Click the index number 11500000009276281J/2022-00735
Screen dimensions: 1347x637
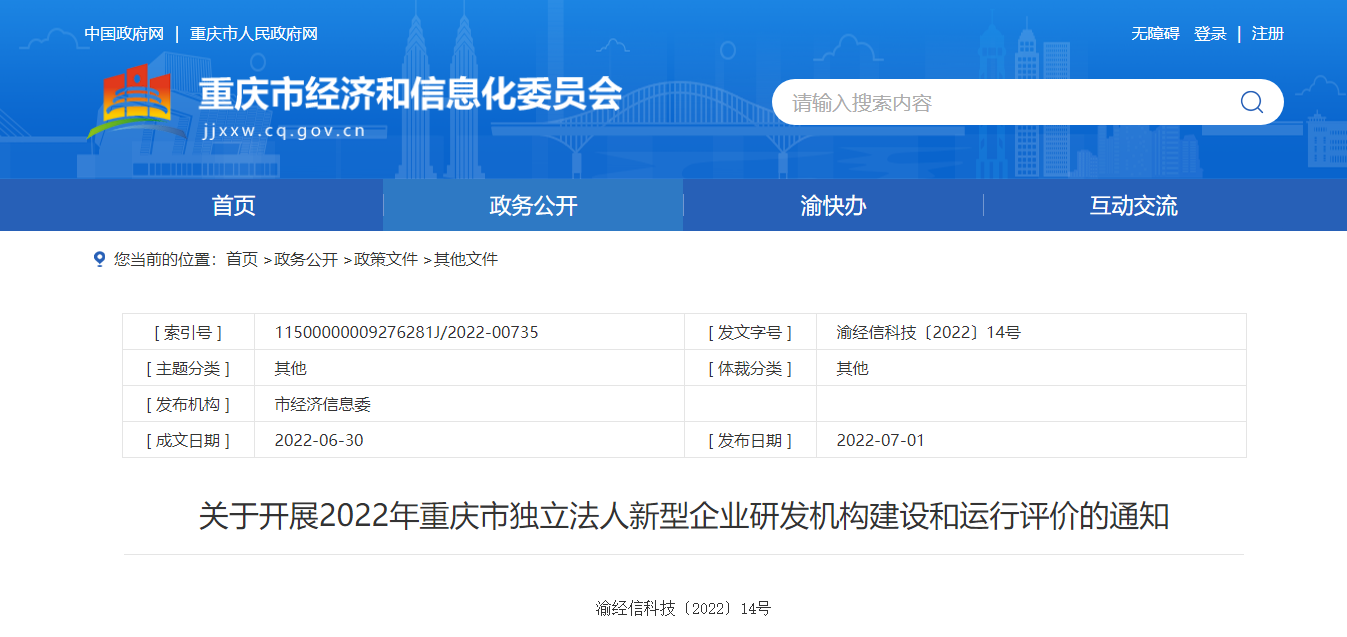pos(406,332)
